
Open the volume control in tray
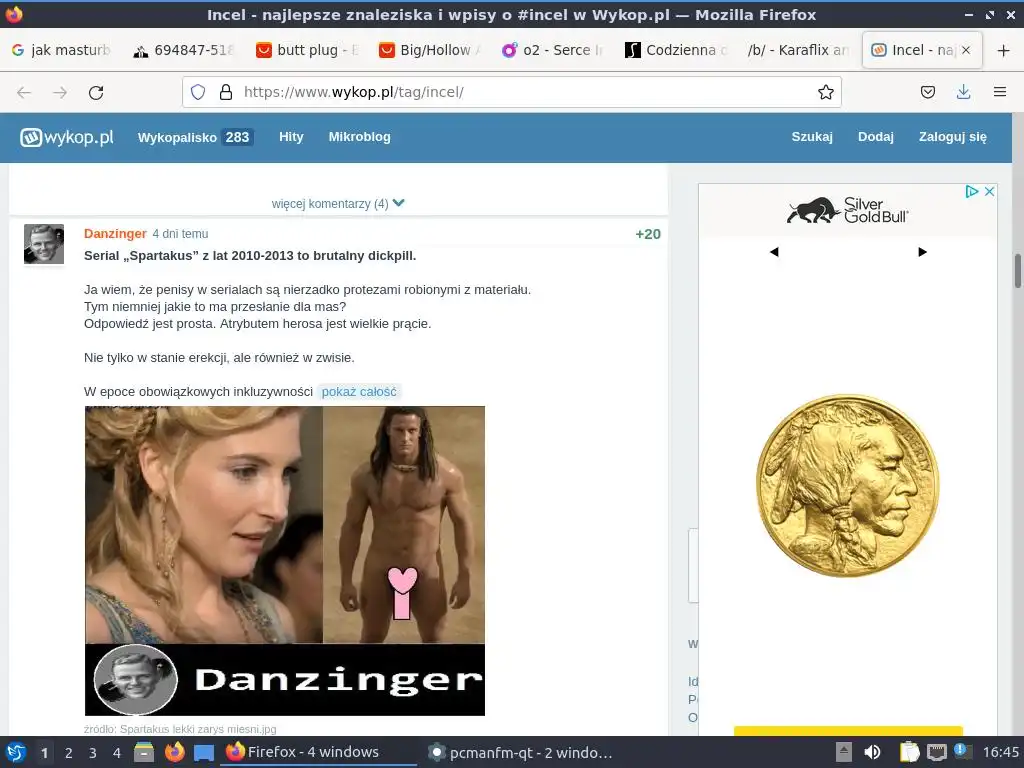tap(872, 752)
